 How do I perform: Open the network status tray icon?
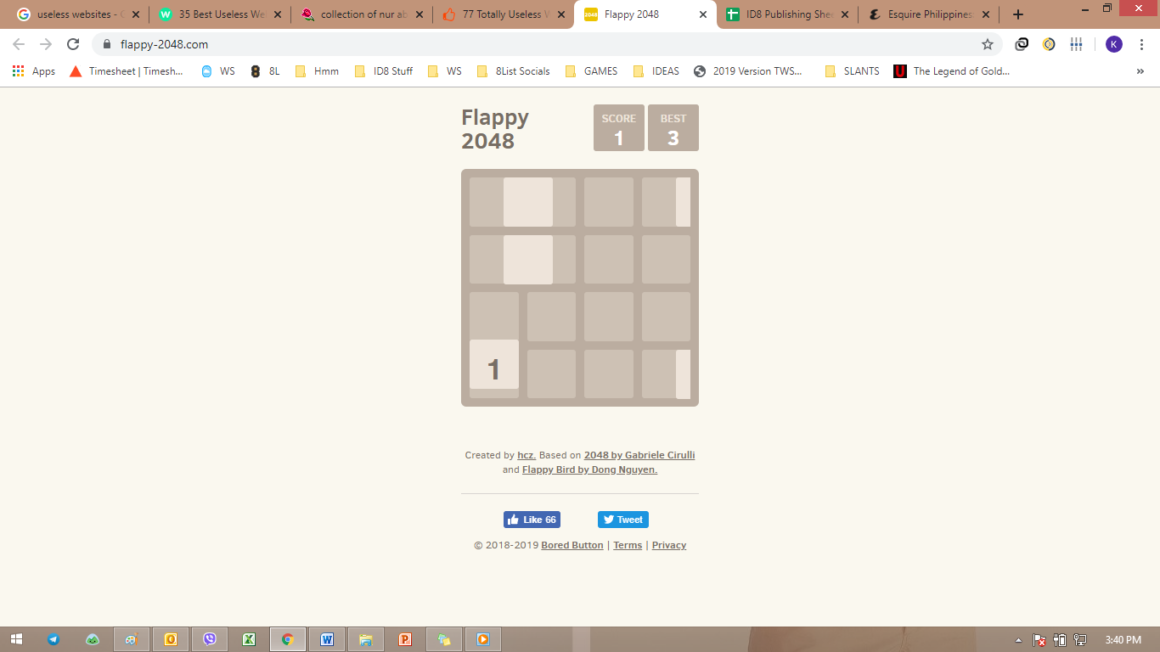(1080, 640)
